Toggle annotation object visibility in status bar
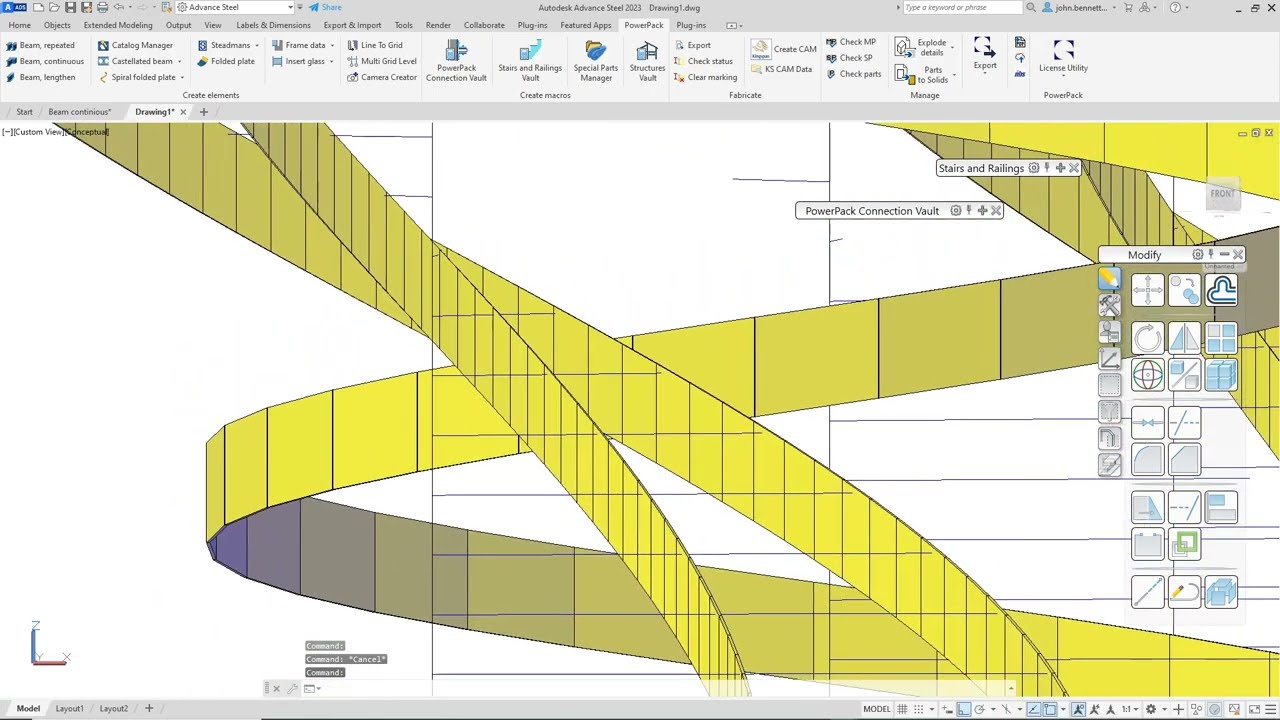 pos(1078,709)
